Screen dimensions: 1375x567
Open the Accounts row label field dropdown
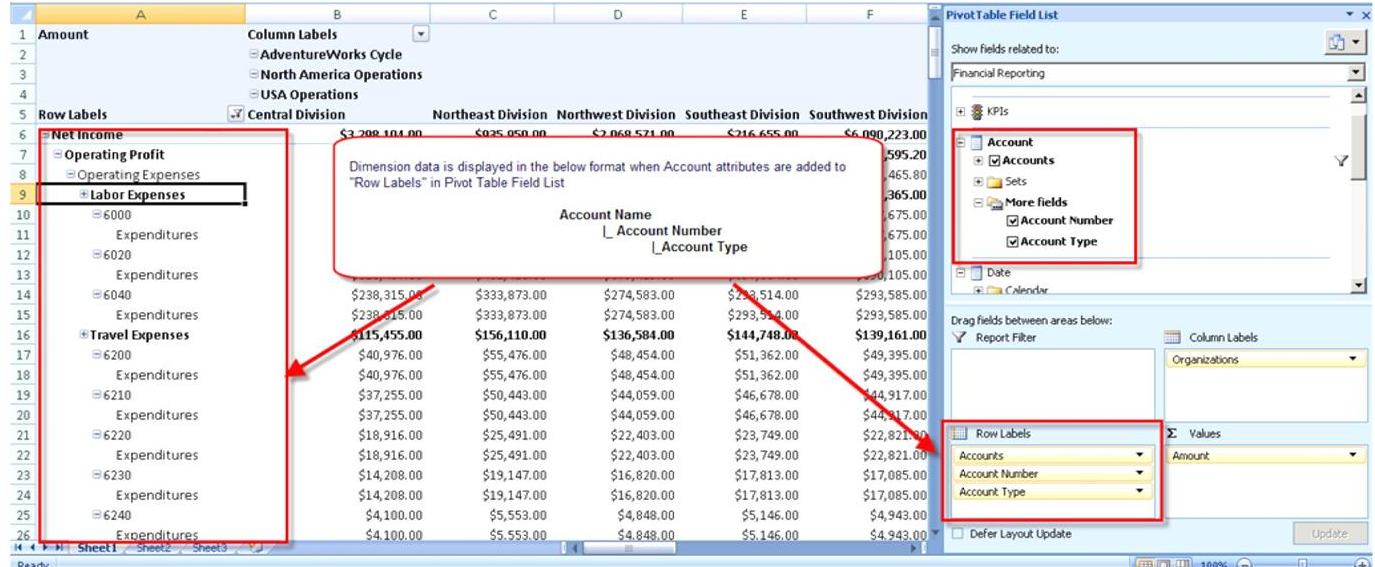(1140, 455)
